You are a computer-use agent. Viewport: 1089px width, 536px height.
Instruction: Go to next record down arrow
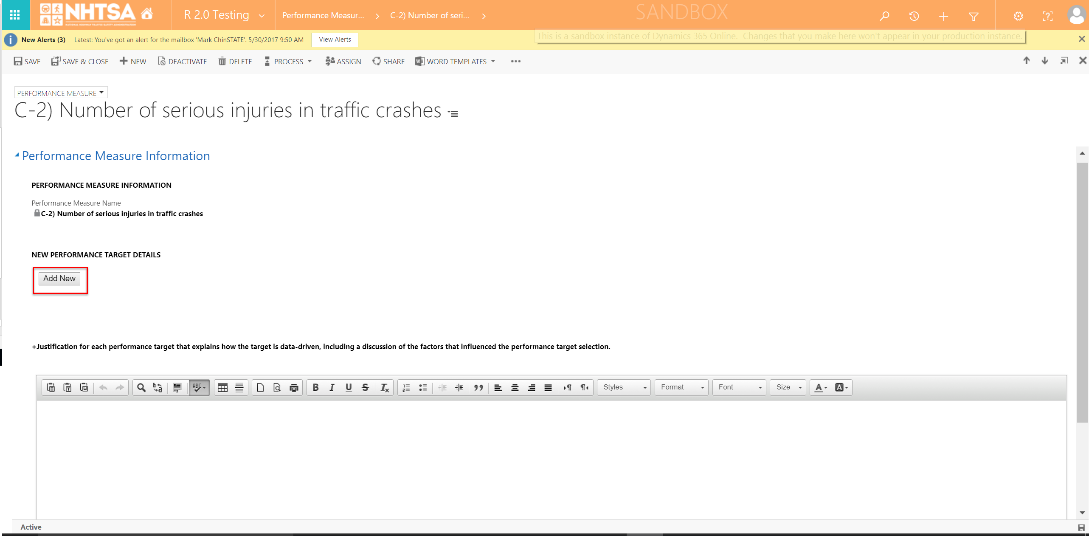point(1045,60)
